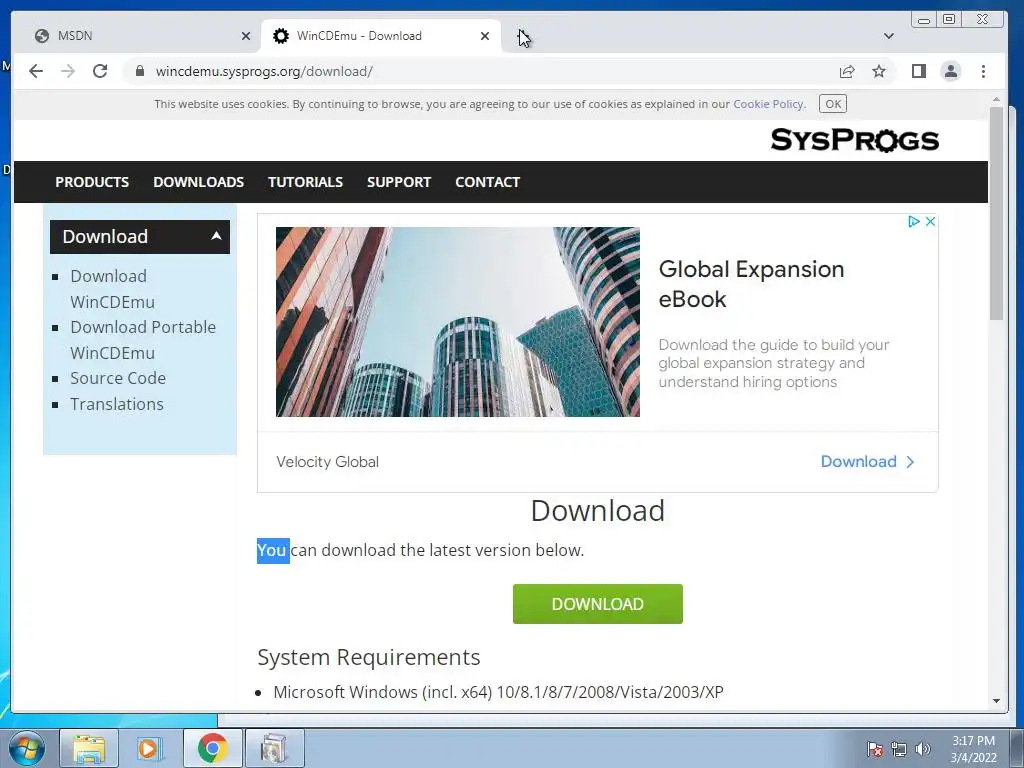
Task: Open Windows Explorer from the taskbar
Action: (89, 748)
